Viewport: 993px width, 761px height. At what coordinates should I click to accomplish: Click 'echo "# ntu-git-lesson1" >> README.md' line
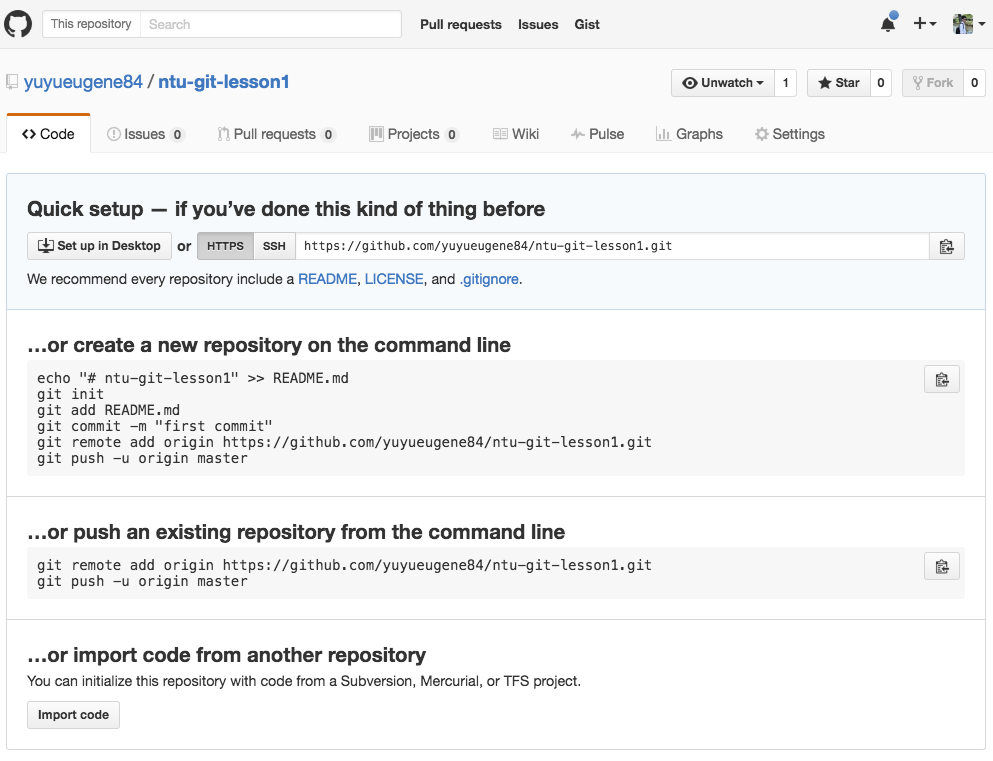(x=193, y=378)
